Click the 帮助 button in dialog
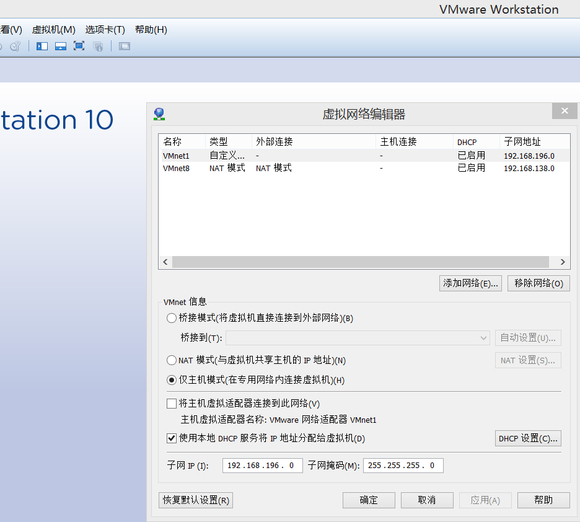The height and width of the screenshot is (522, 580). click(543, 500)
